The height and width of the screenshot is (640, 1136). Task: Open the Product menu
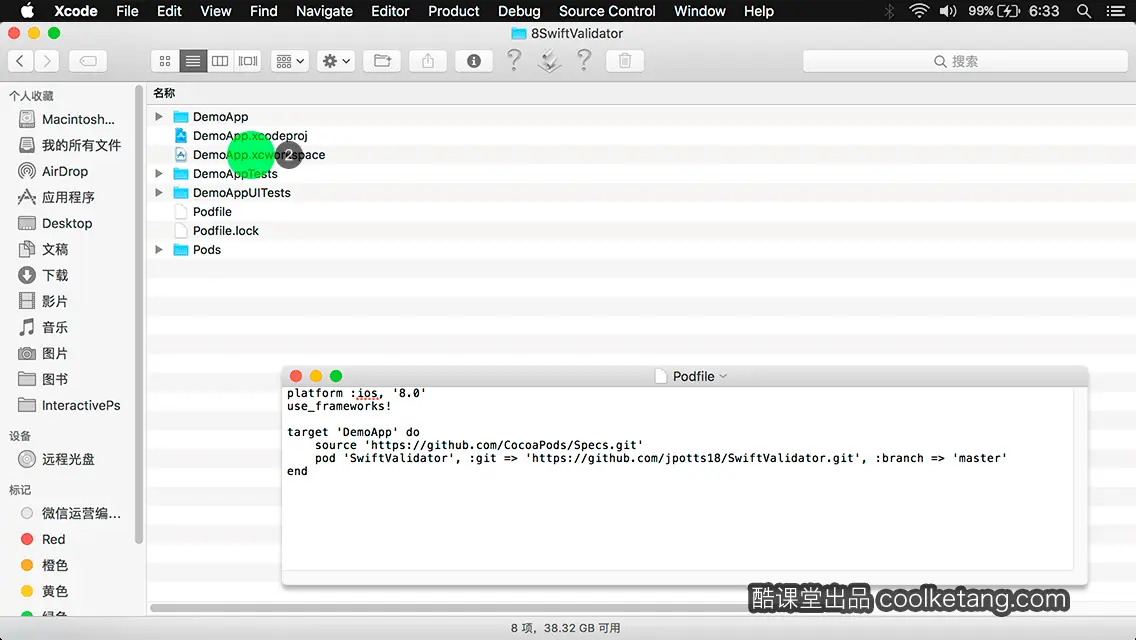point(454,11)
